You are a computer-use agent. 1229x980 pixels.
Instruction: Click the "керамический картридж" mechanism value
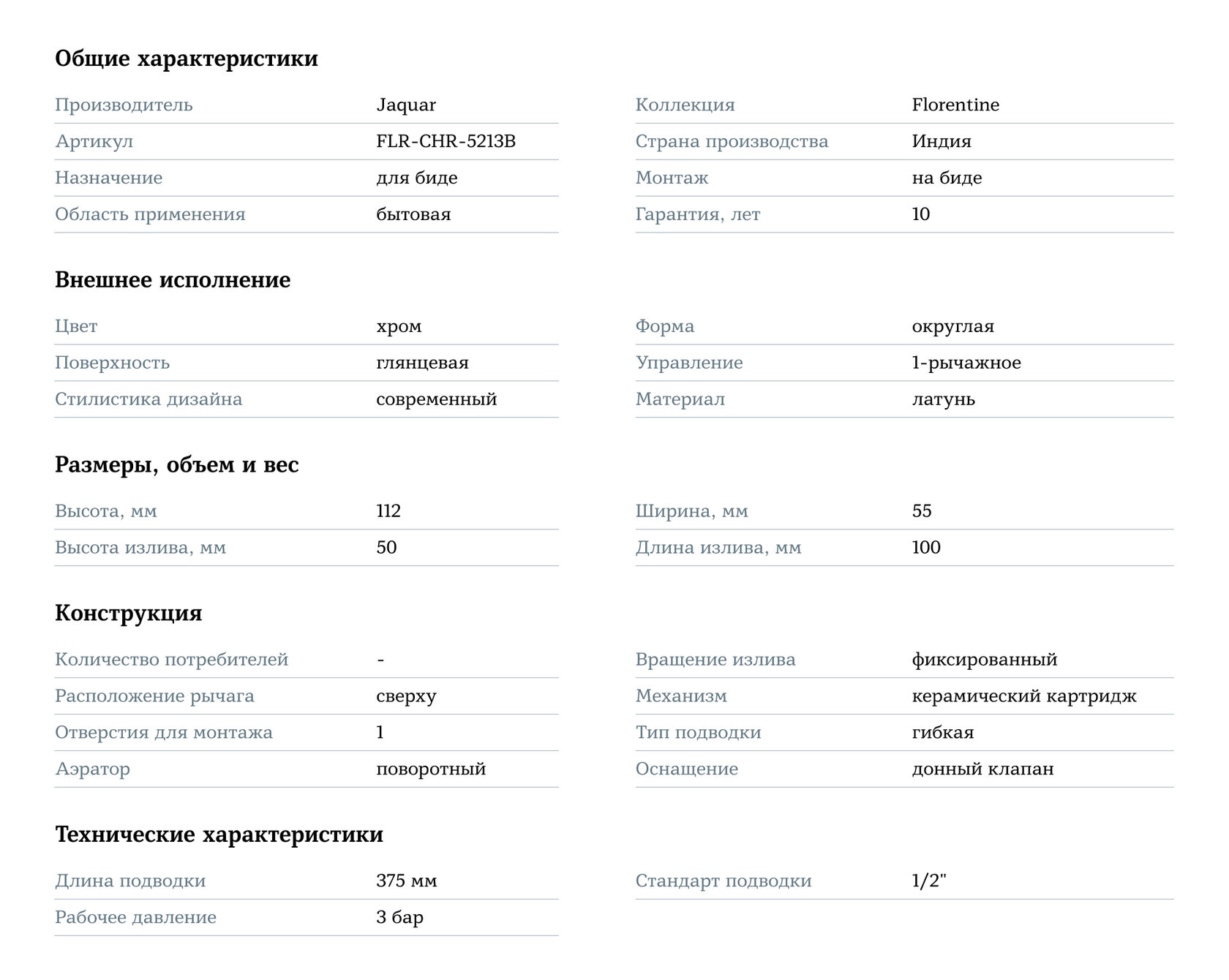pos(1024,697)
